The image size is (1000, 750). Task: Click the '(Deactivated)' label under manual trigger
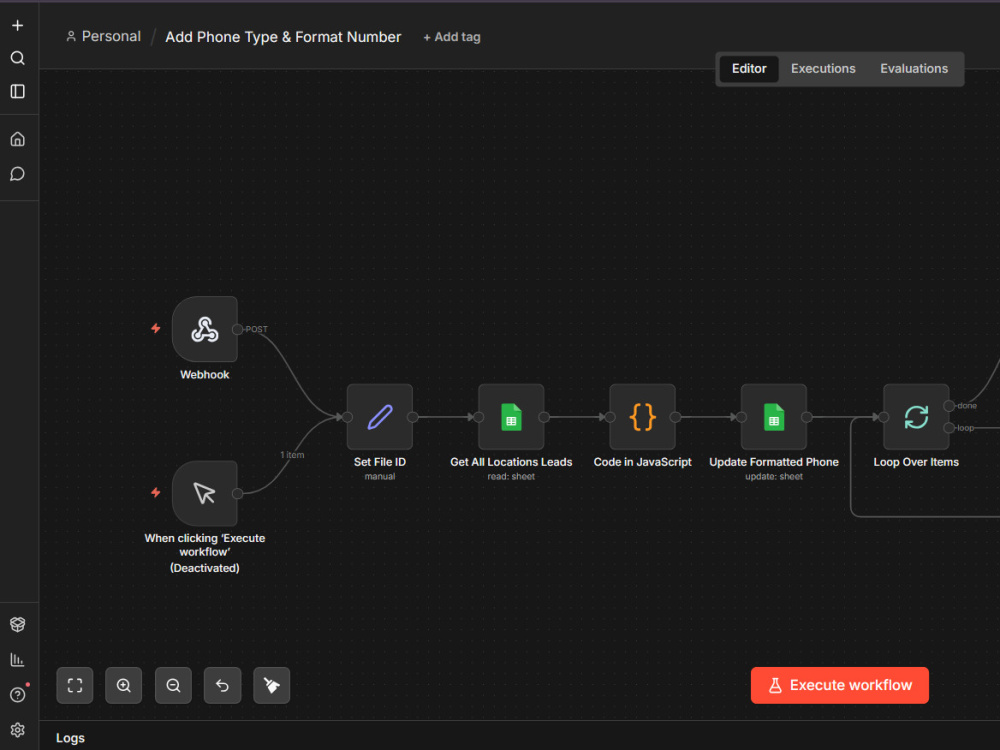coord(205,568)
